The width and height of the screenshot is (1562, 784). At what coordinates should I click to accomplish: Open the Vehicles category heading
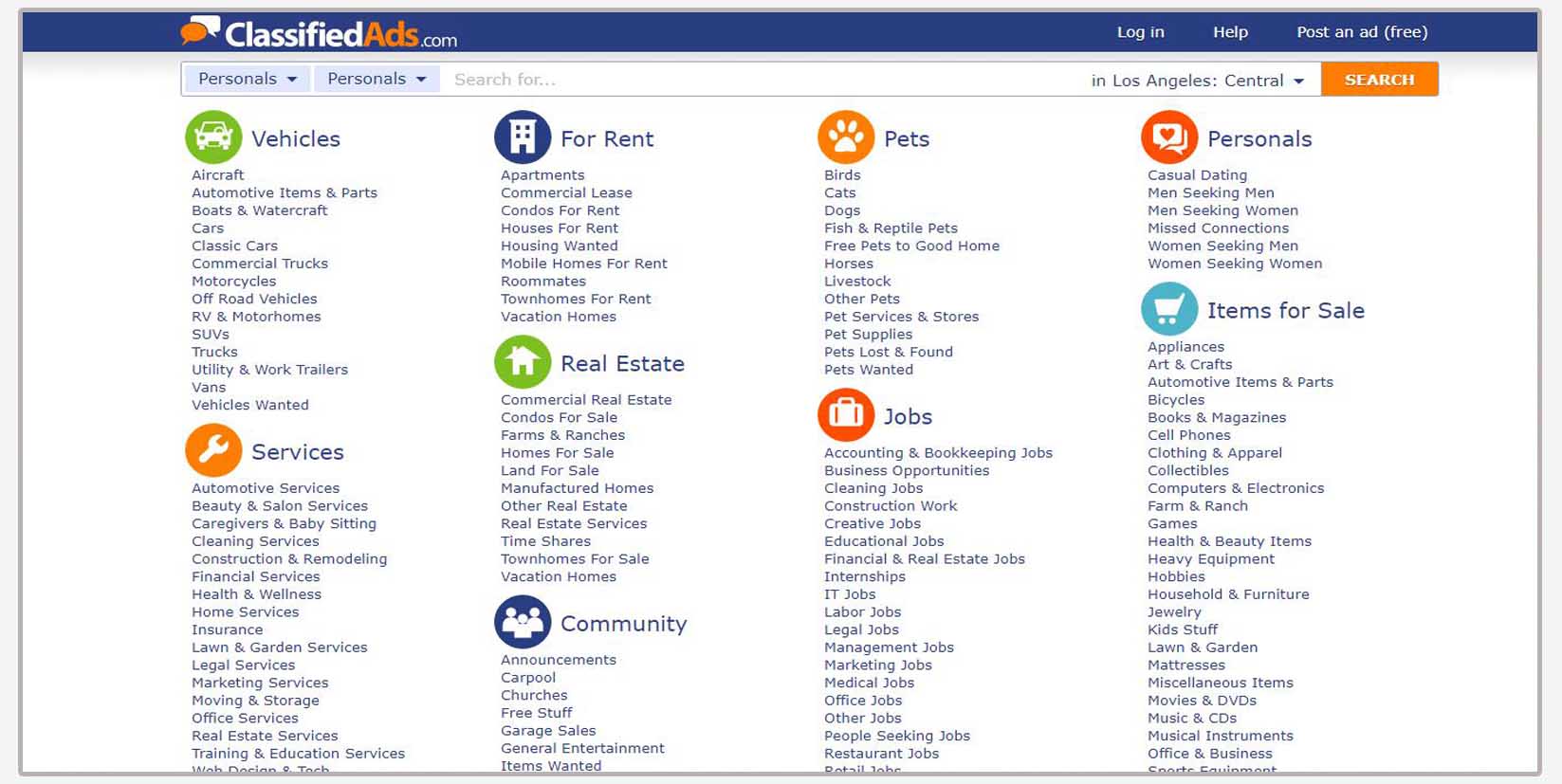[296, 138]
